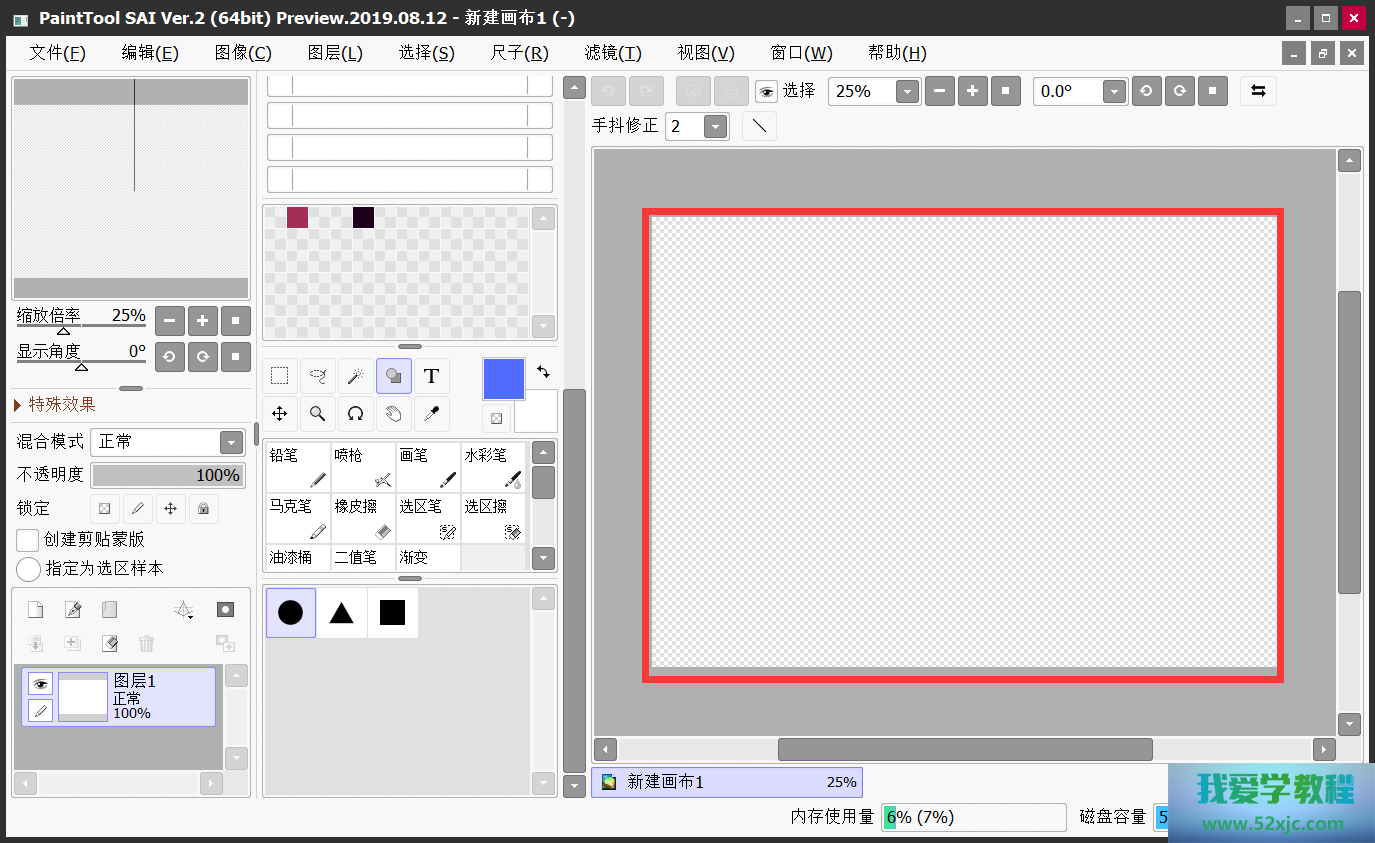Click the swap foreground/background colors arrow
The image size is (1375, 843).
coord(543,371)
